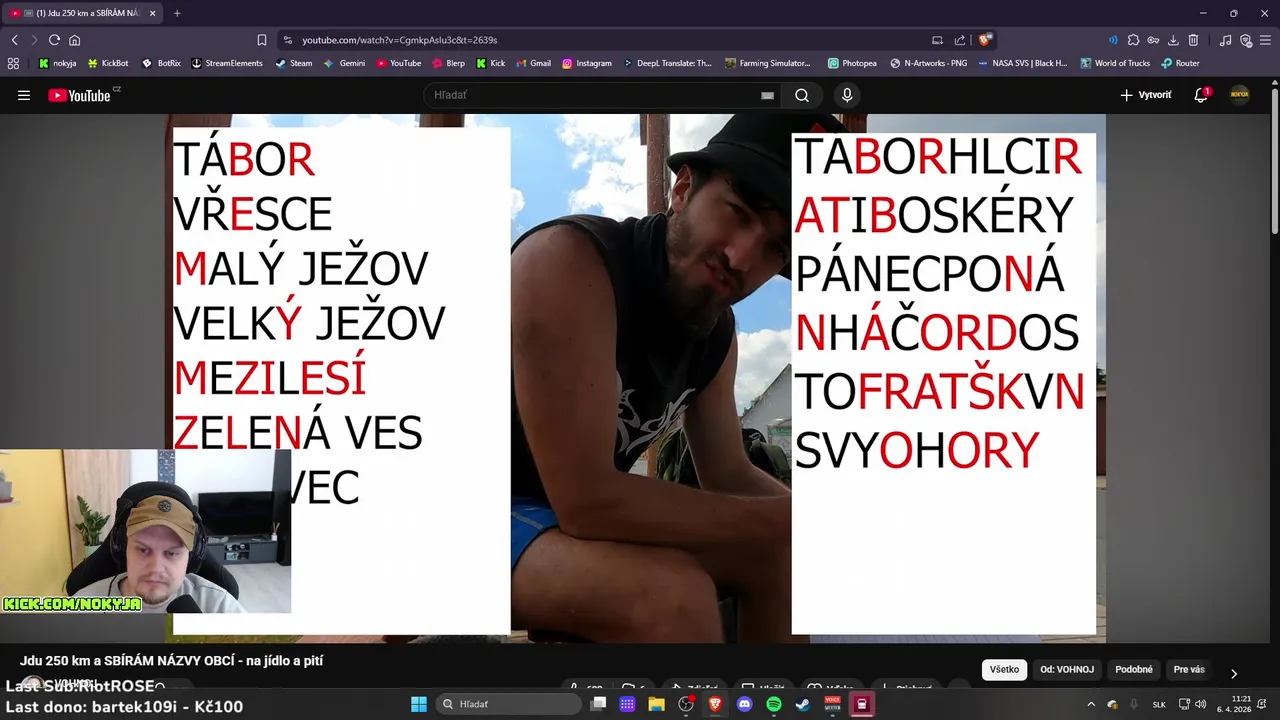
Task: Select the Pre vás filter chip
Action: click(1189, 670)
